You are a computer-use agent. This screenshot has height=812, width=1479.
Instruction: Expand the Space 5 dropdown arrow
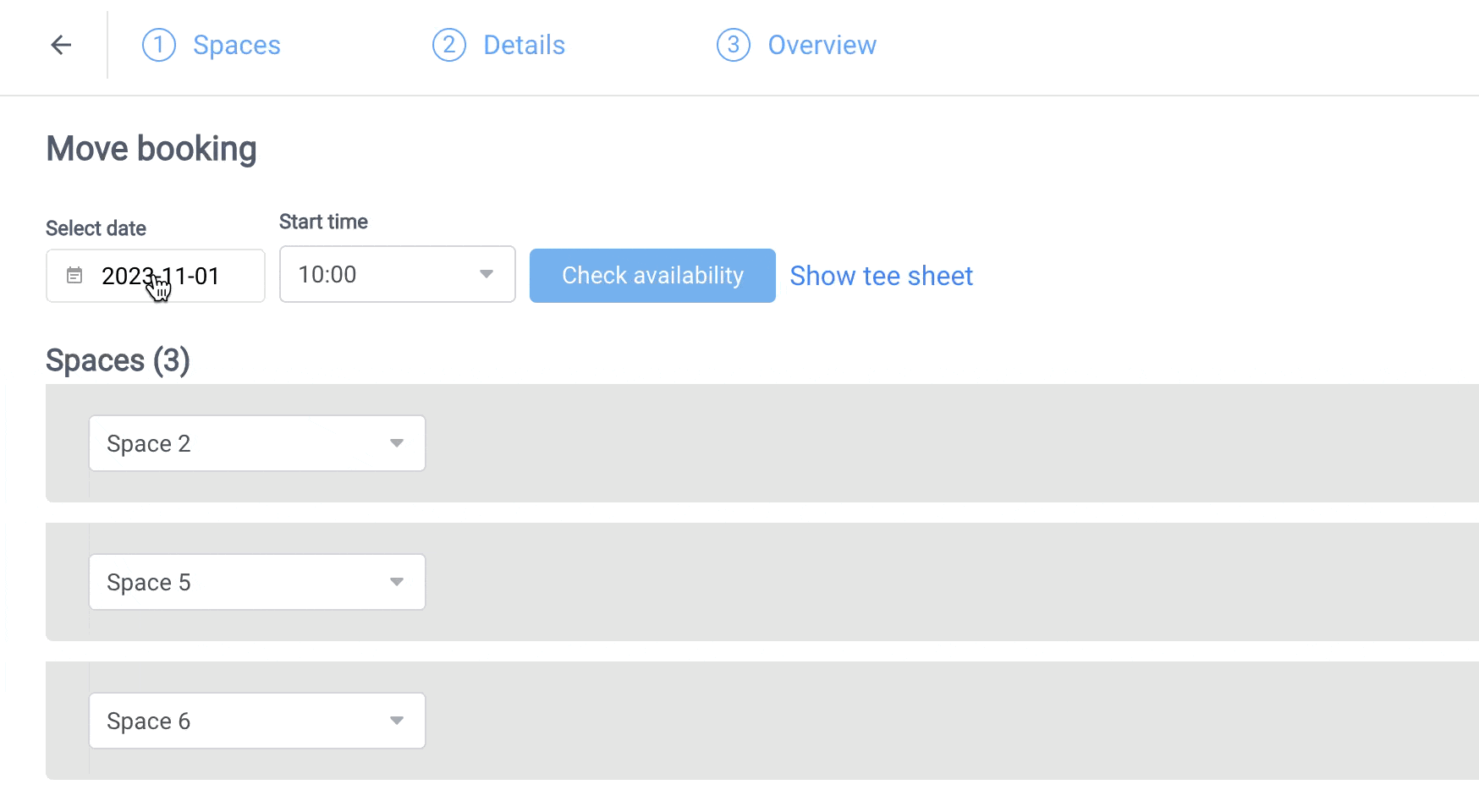(397, 582)
